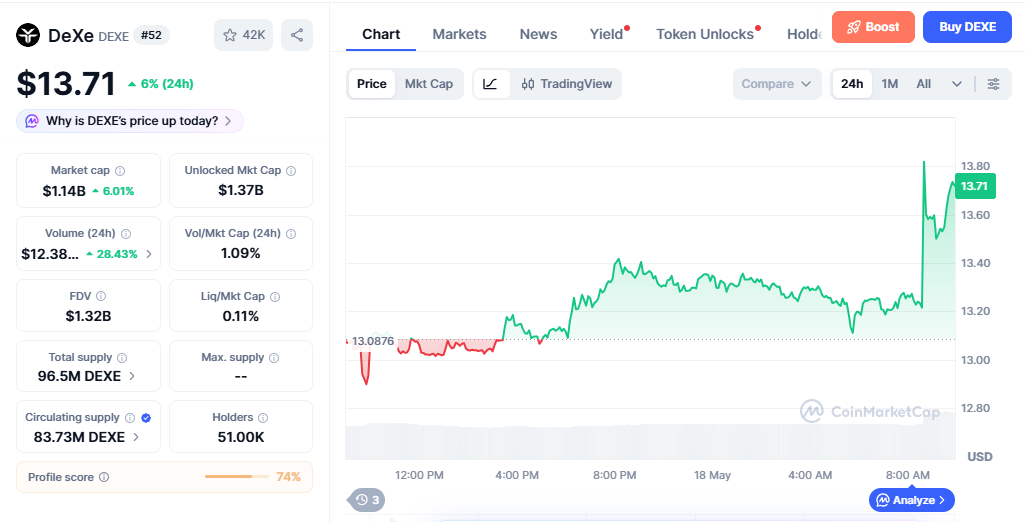Expand Circulating supply 83.73M DEXE chevron
Viewport: 1025px width, 522px height.
[x=136, y=437]
